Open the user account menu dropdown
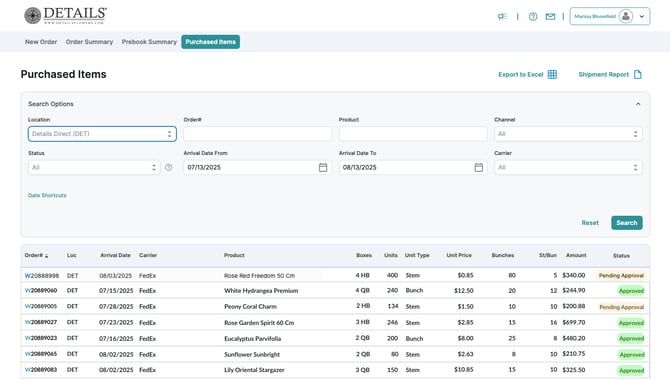This screenshot has height=380, width=670. pos(610,16)
